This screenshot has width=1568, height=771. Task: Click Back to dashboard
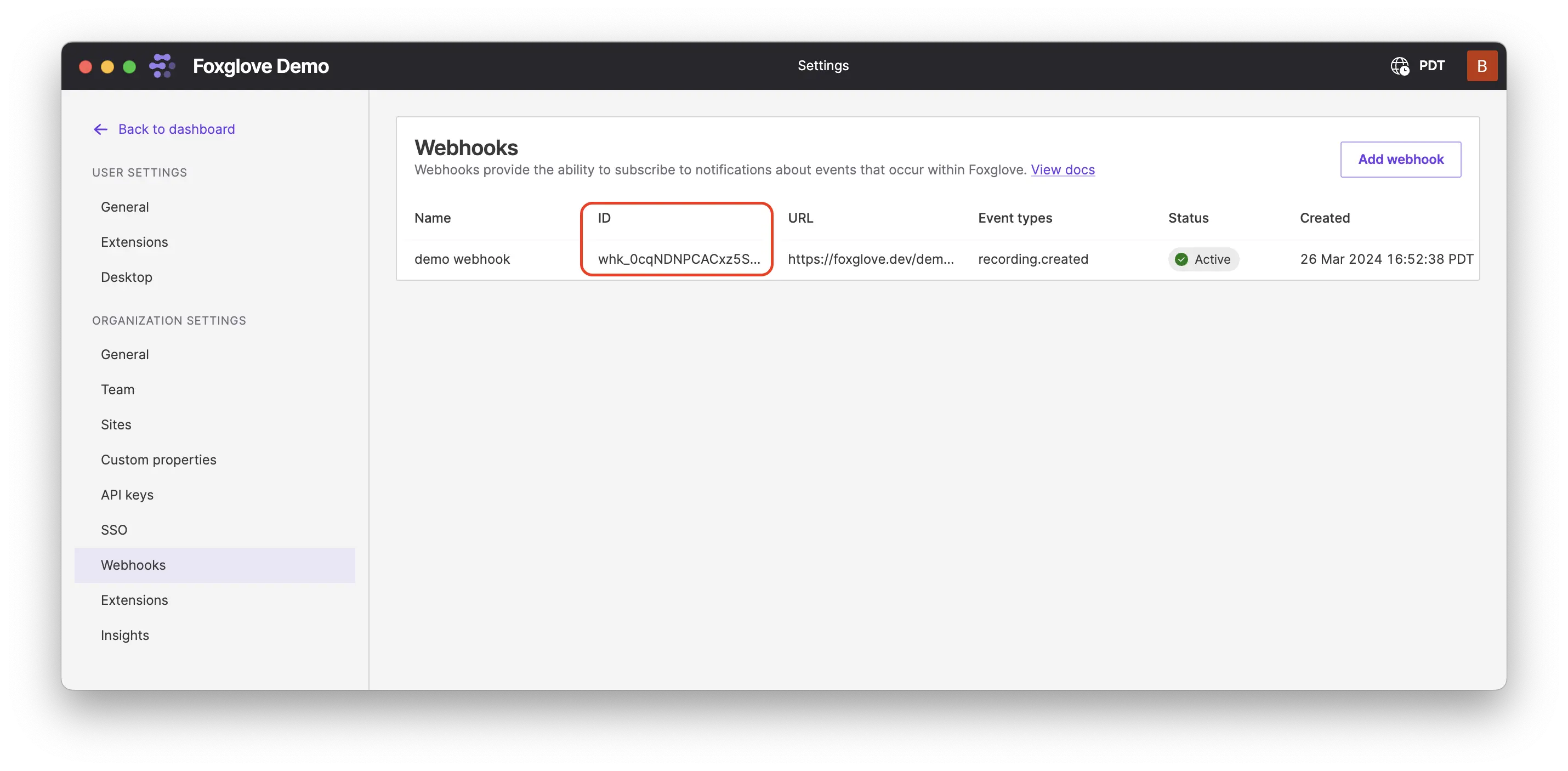[177, 129]
